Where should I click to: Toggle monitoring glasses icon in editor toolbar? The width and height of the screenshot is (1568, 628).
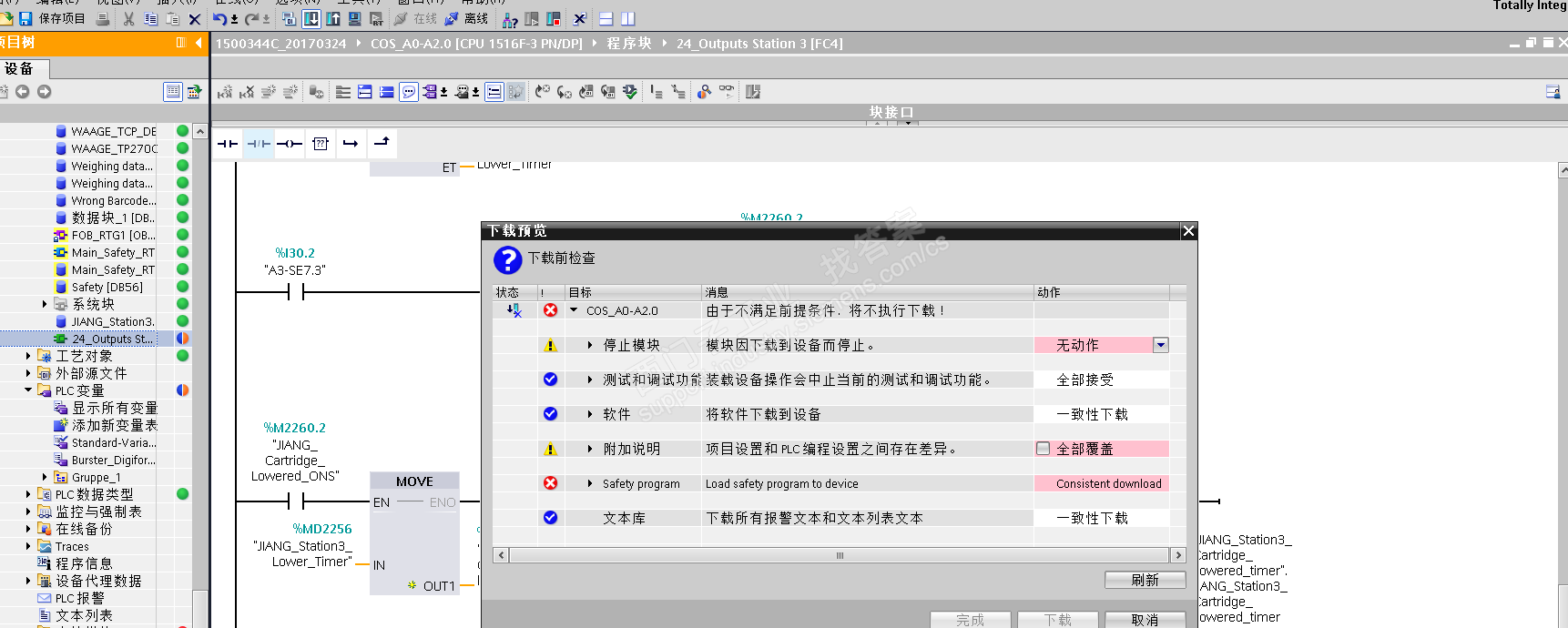coord(726,91)
